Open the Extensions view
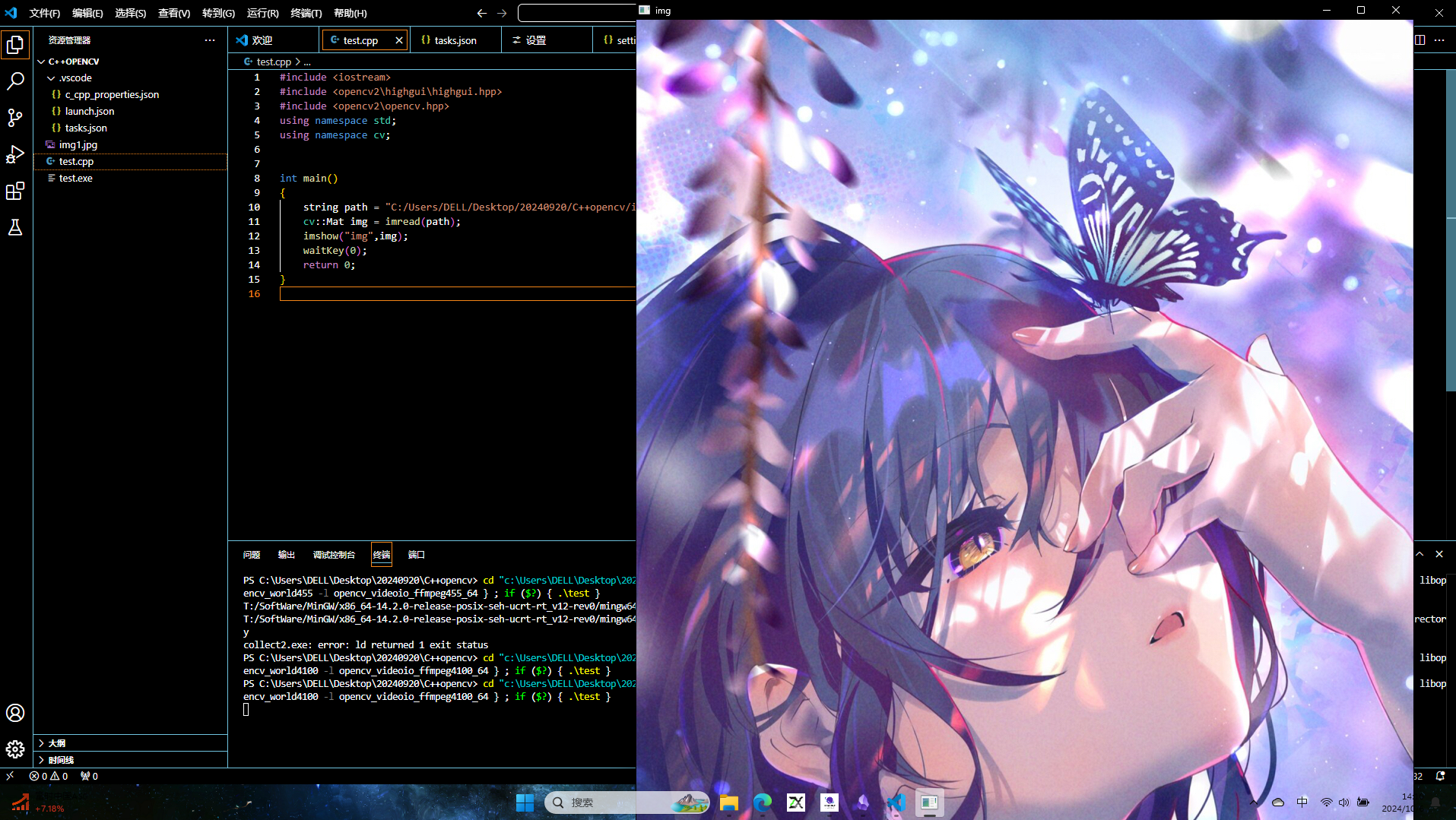 click(x=15, y=191)
